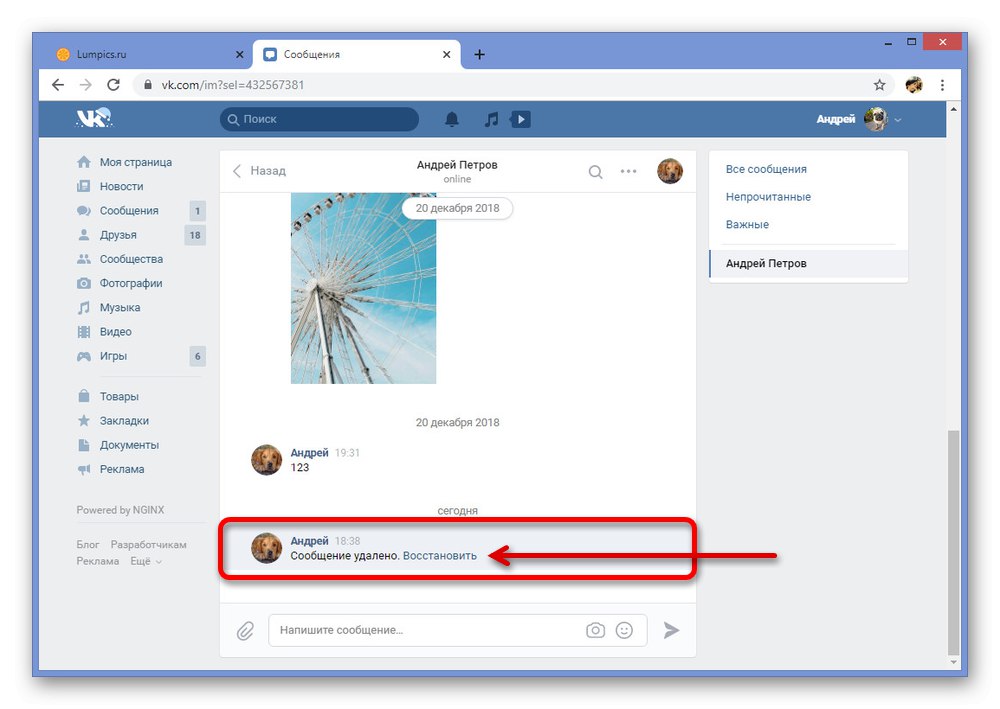The height and width of the screenshot is (709, 1000).
Task: Reload the vk.com page
Action: point(114,85)
